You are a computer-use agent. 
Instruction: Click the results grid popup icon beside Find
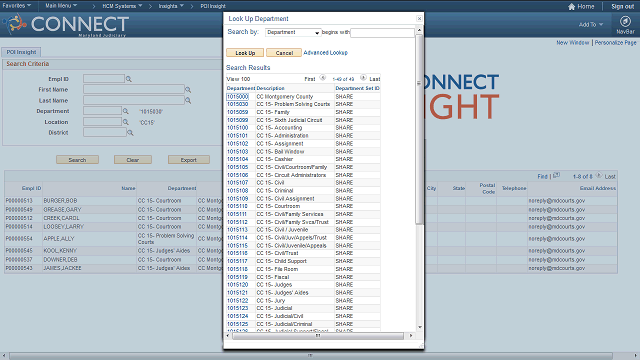[x=556, y=176]
